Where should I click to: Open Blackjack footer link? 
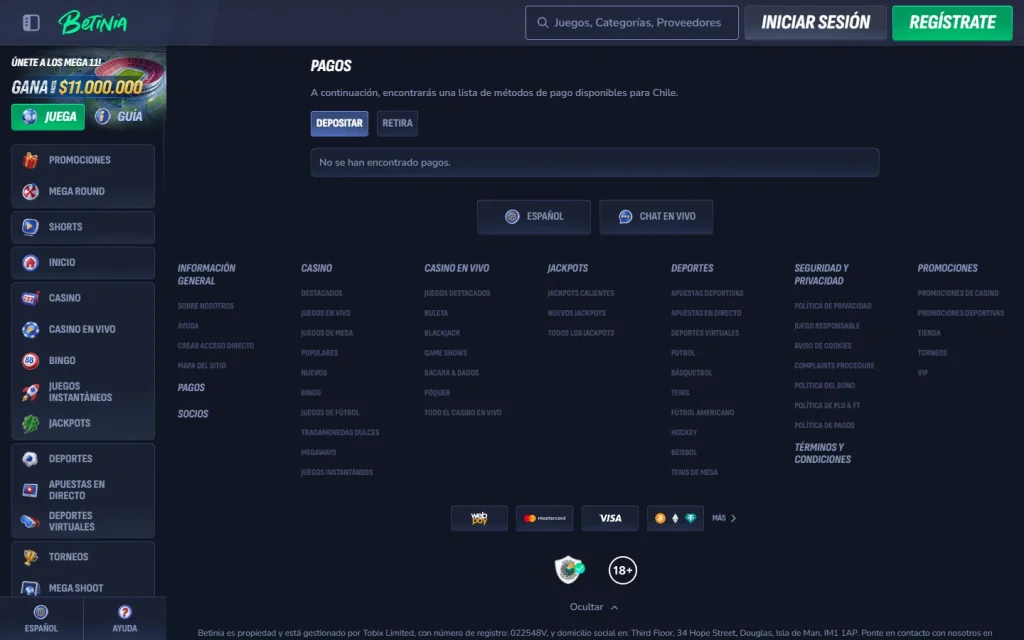tap(442, 333)
